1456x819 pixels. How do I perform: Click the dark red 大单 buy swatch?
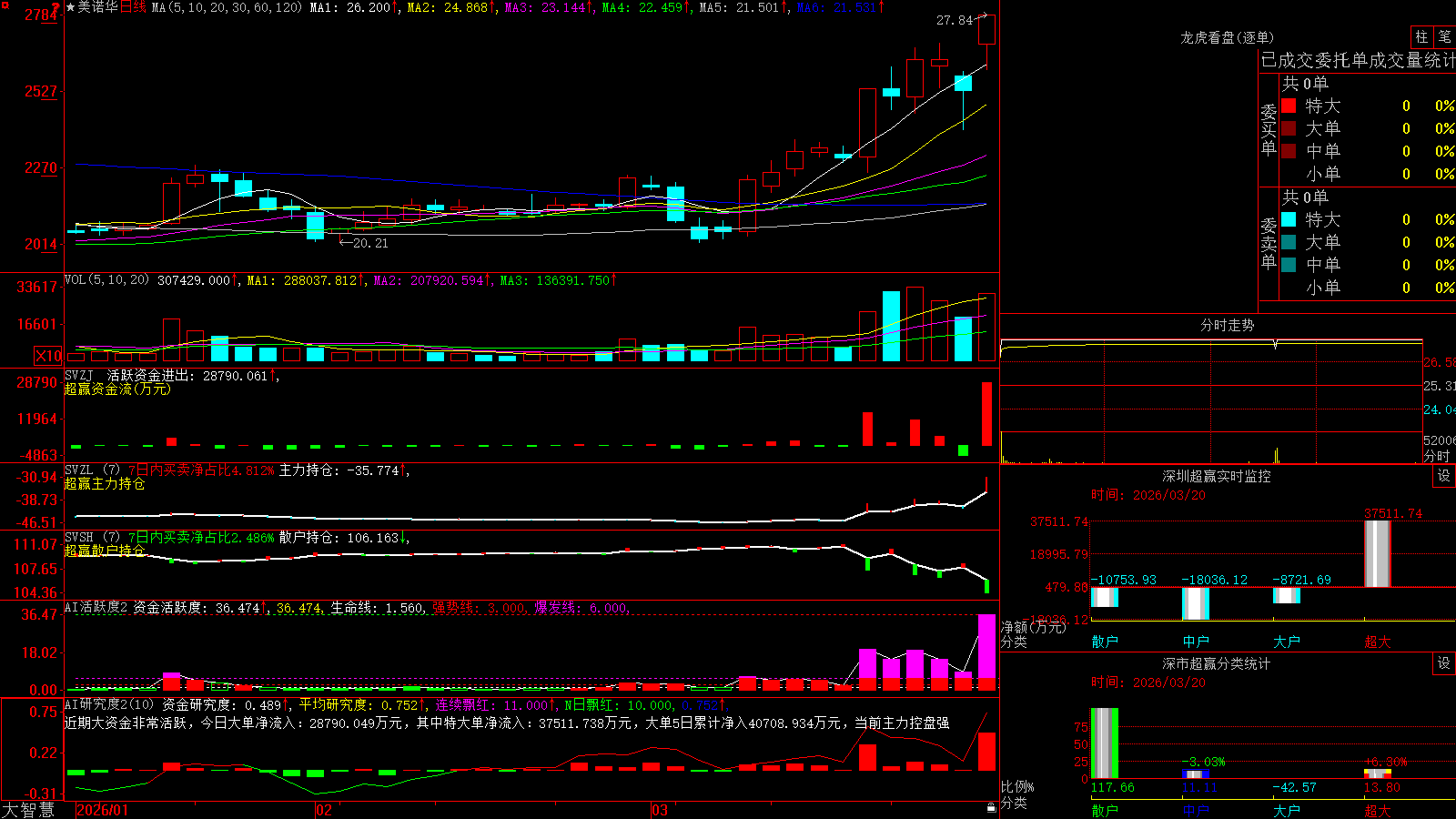coord(1289,128)
